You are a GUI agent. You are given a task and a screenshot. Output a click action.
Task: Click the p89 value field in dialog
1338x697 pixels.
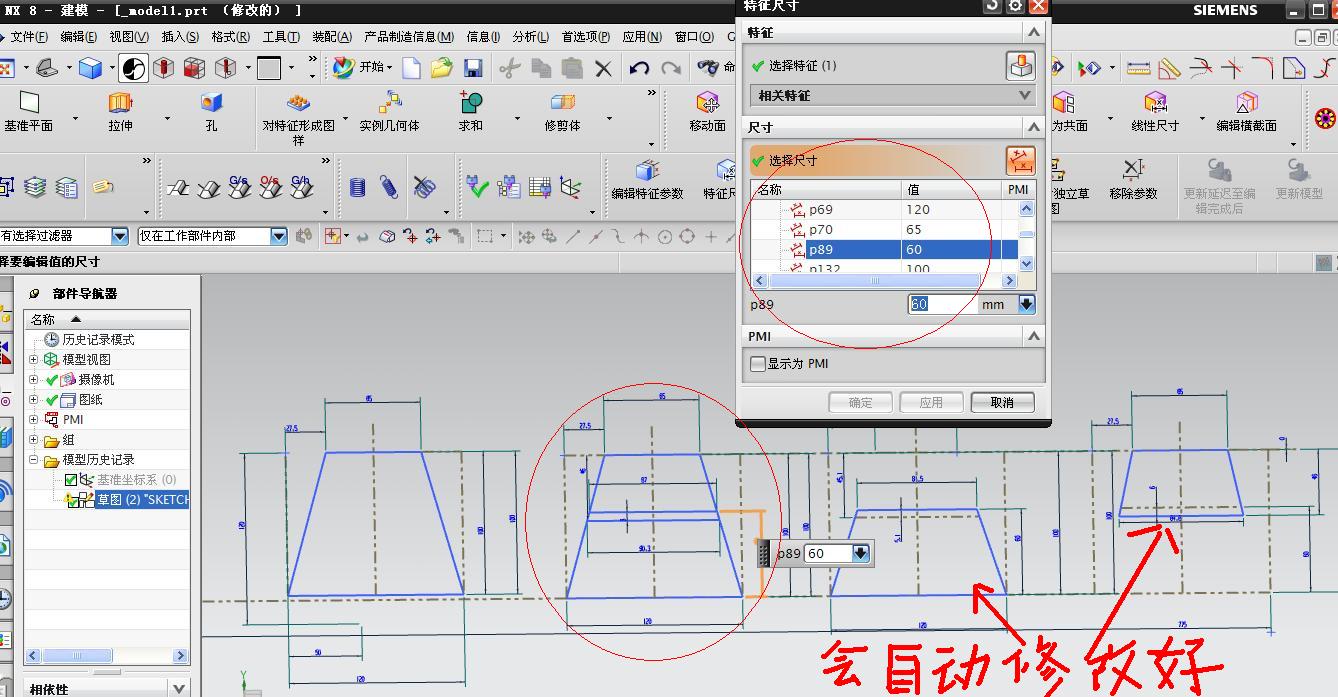[942, 305]
